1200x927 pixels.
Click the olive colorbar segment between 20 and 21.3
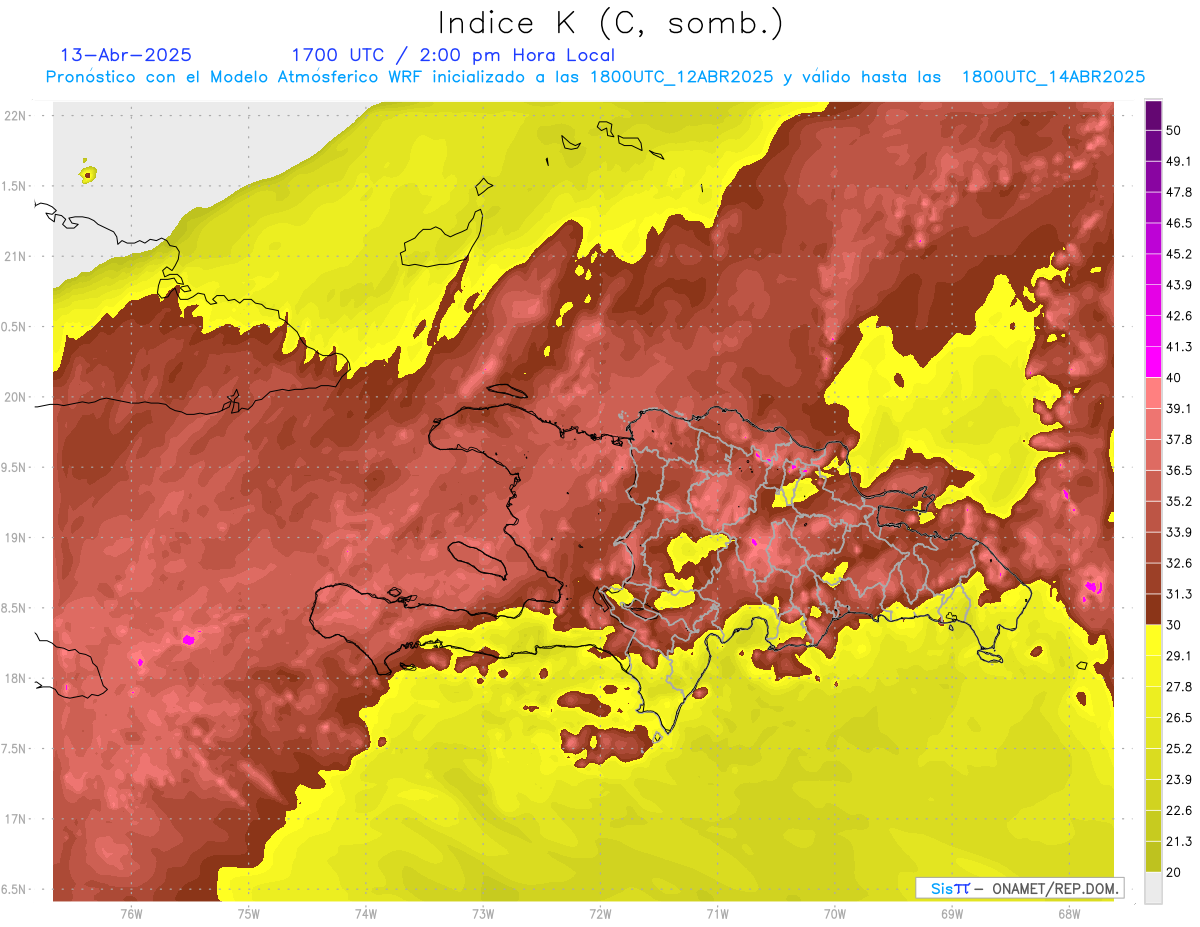point(1153,856)
